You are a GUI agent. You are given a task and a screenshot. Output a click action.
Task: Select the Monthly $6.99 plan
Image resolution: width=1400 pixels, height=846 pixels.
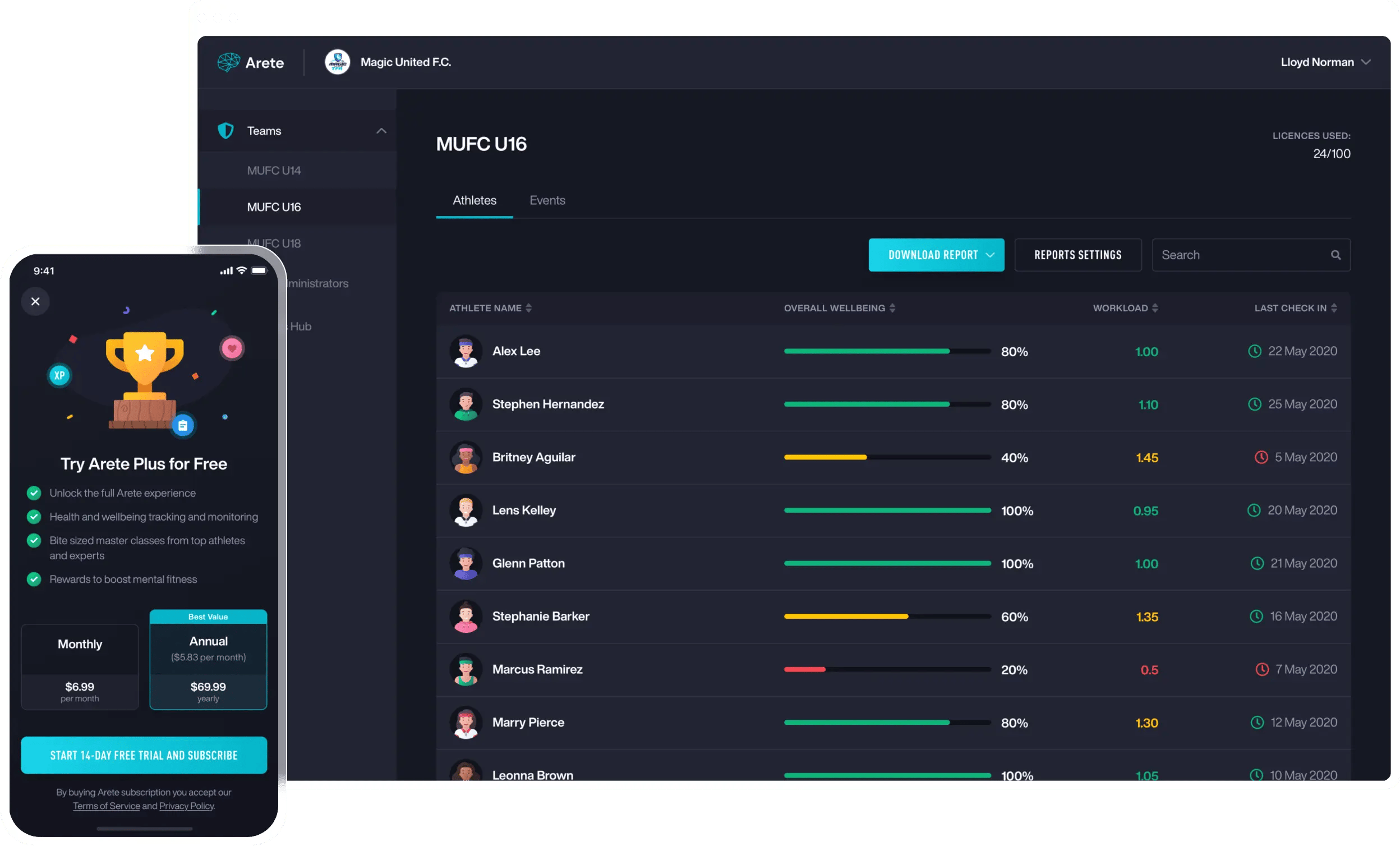pyautogui.click(x=80, y=666)
